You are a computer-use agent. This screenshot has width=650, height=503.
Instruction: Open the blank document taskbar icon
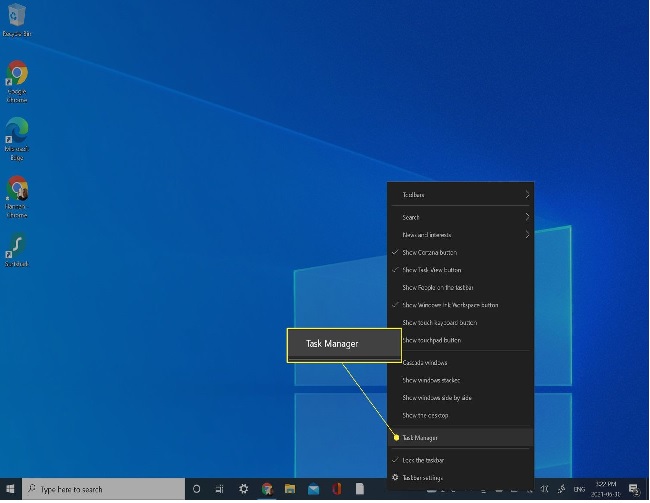coord(360,489)
